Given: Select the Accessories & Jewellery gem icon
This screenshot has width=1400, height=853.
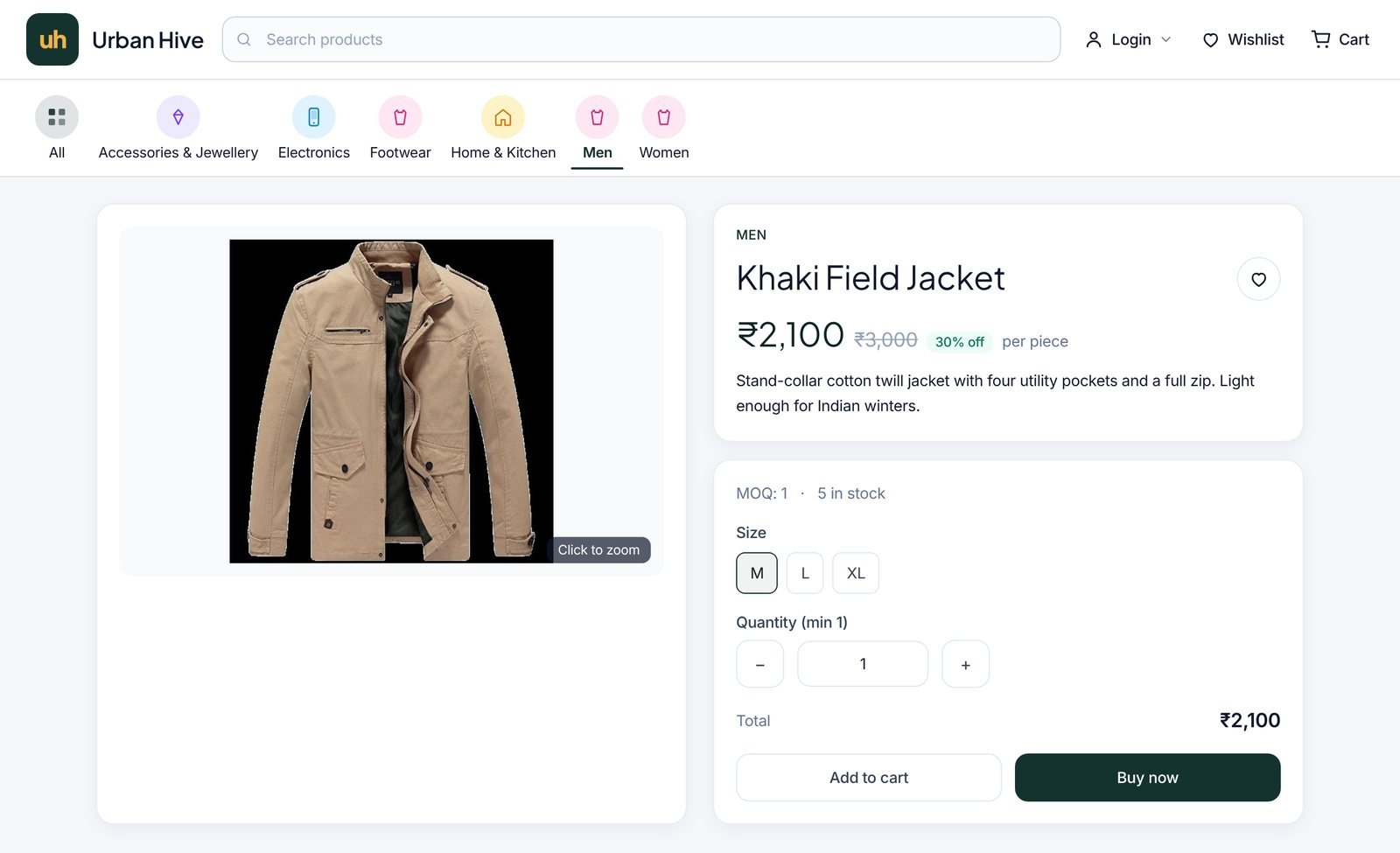Looking at the screenshot, I should (x=178, y=117).
